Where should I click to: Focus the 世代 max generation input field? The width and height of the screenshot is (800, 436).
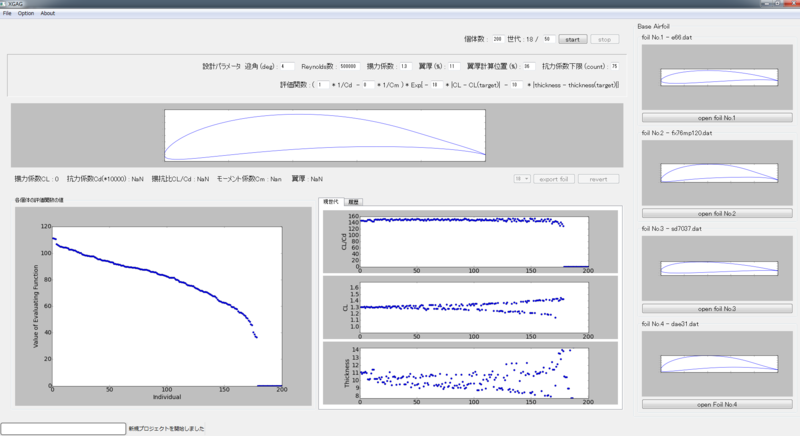548,39
